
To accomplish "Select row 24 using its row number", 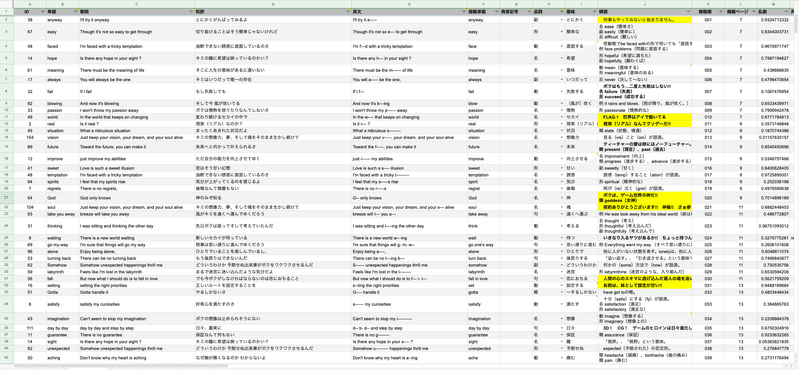I will click(7, 226).
